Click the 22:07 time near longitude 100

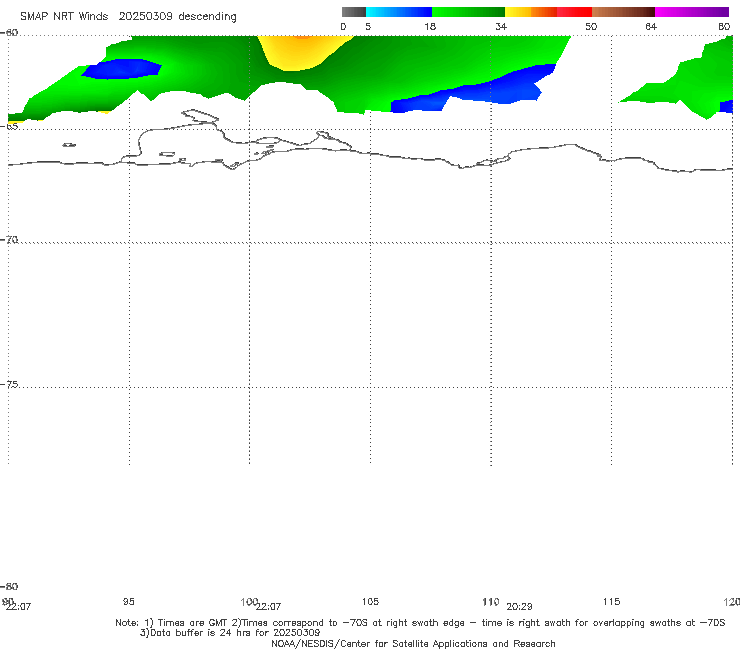pos(269,607)
